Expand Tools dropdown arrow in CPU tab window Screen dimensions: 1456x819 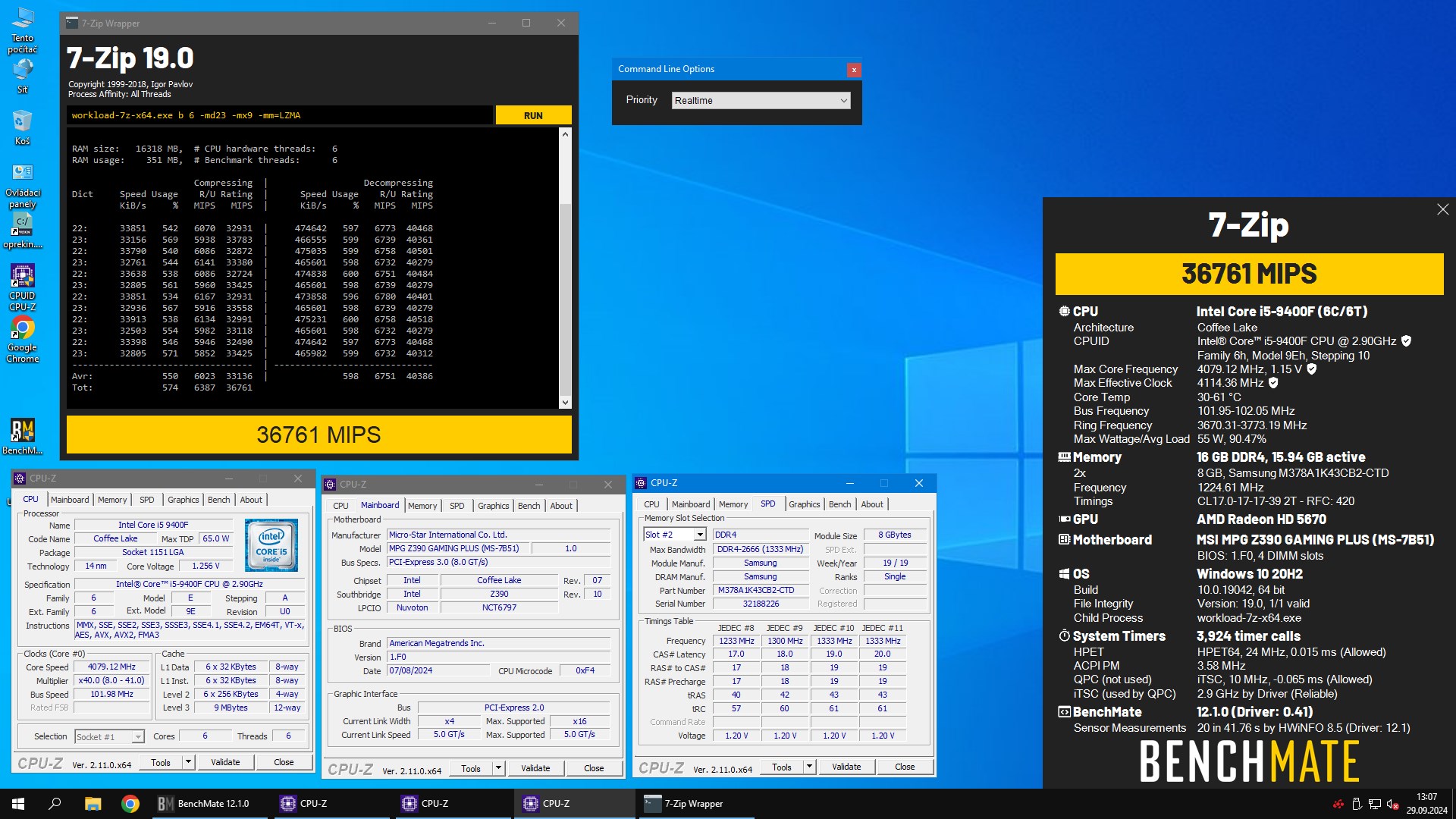tap(188, 762)
